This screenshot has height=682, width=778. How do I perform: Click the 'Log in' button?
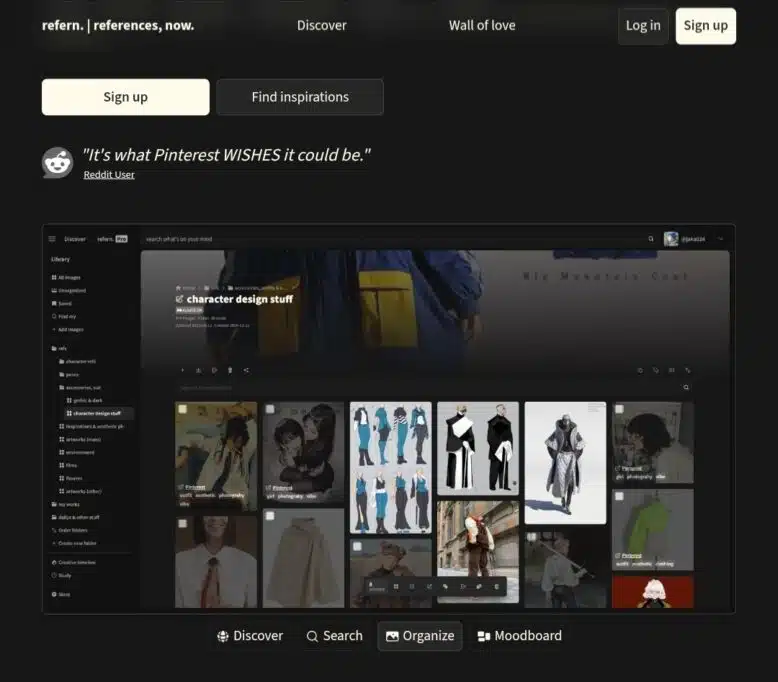click(642, 26)
